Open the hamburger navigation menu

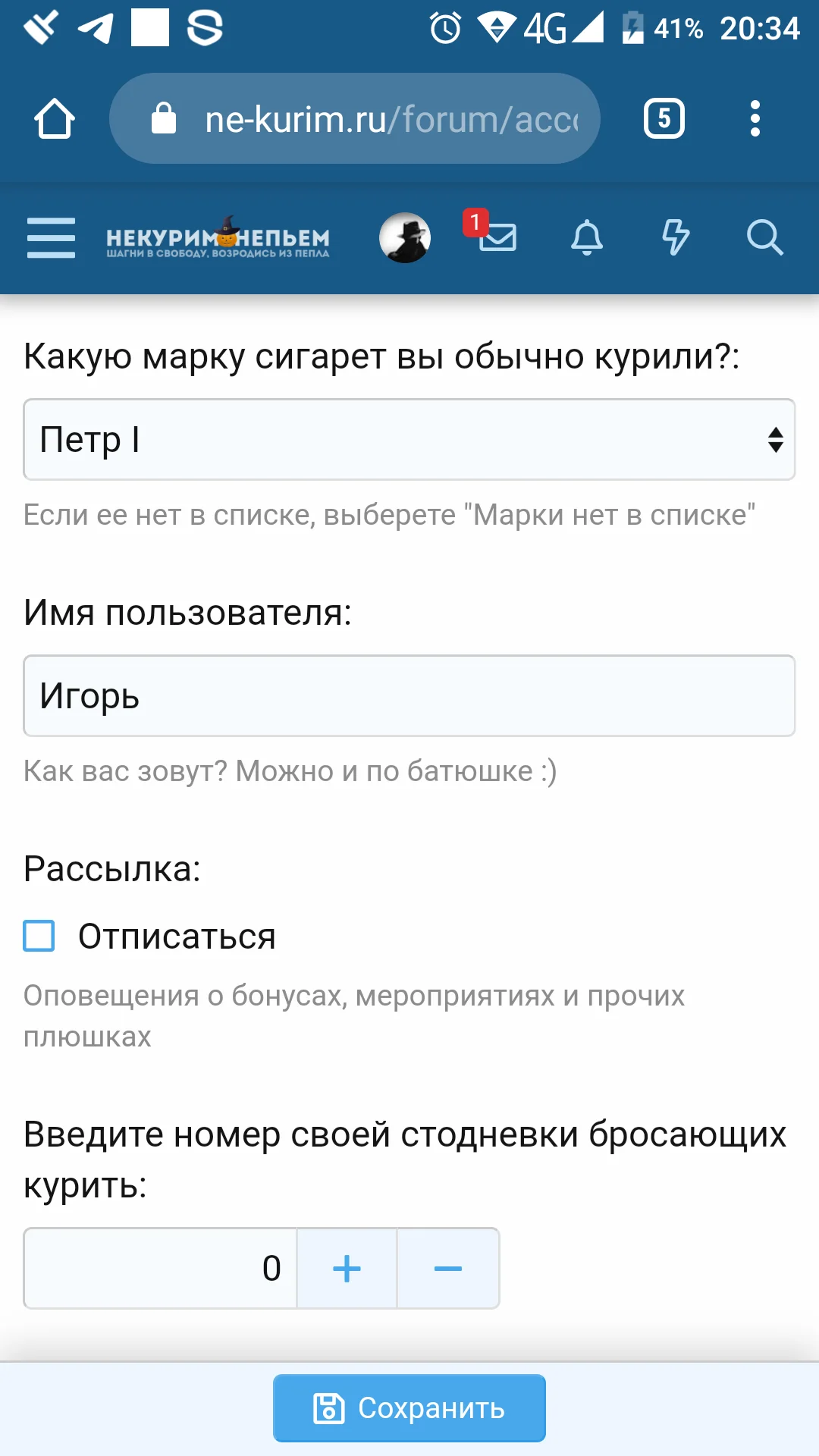pos(51,238)
